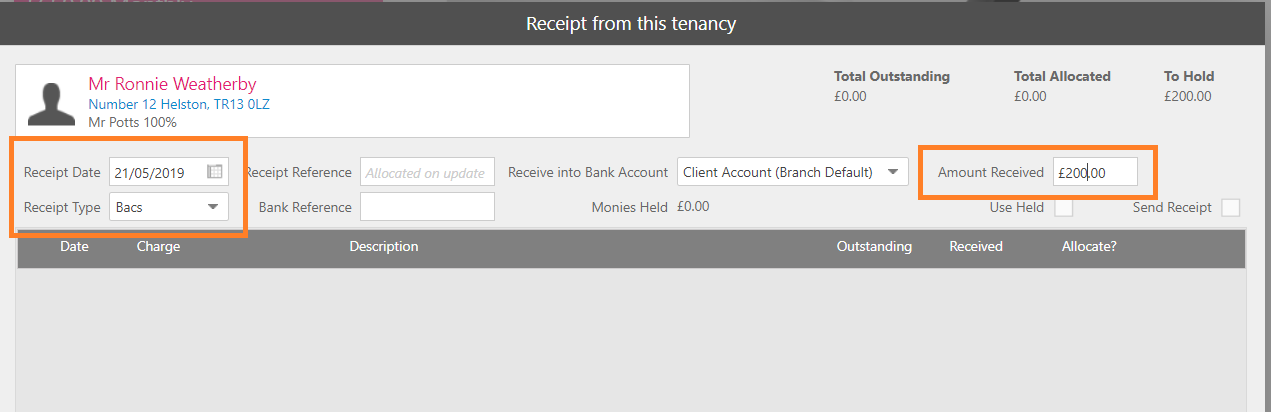This screenshot has height=418, width=1271.
Task: Sort by the Date column header
Action: [x=74, y=246]
